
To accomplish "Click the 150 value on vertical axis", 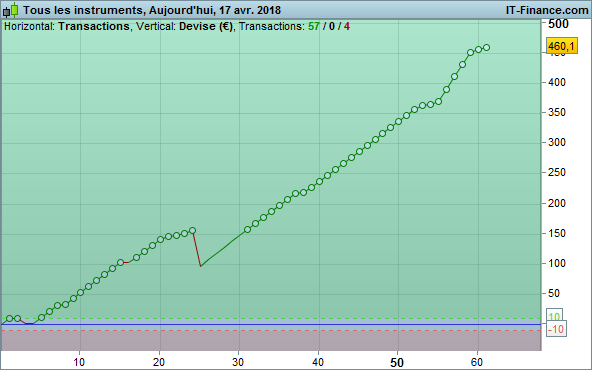I will tap(557, 233).
